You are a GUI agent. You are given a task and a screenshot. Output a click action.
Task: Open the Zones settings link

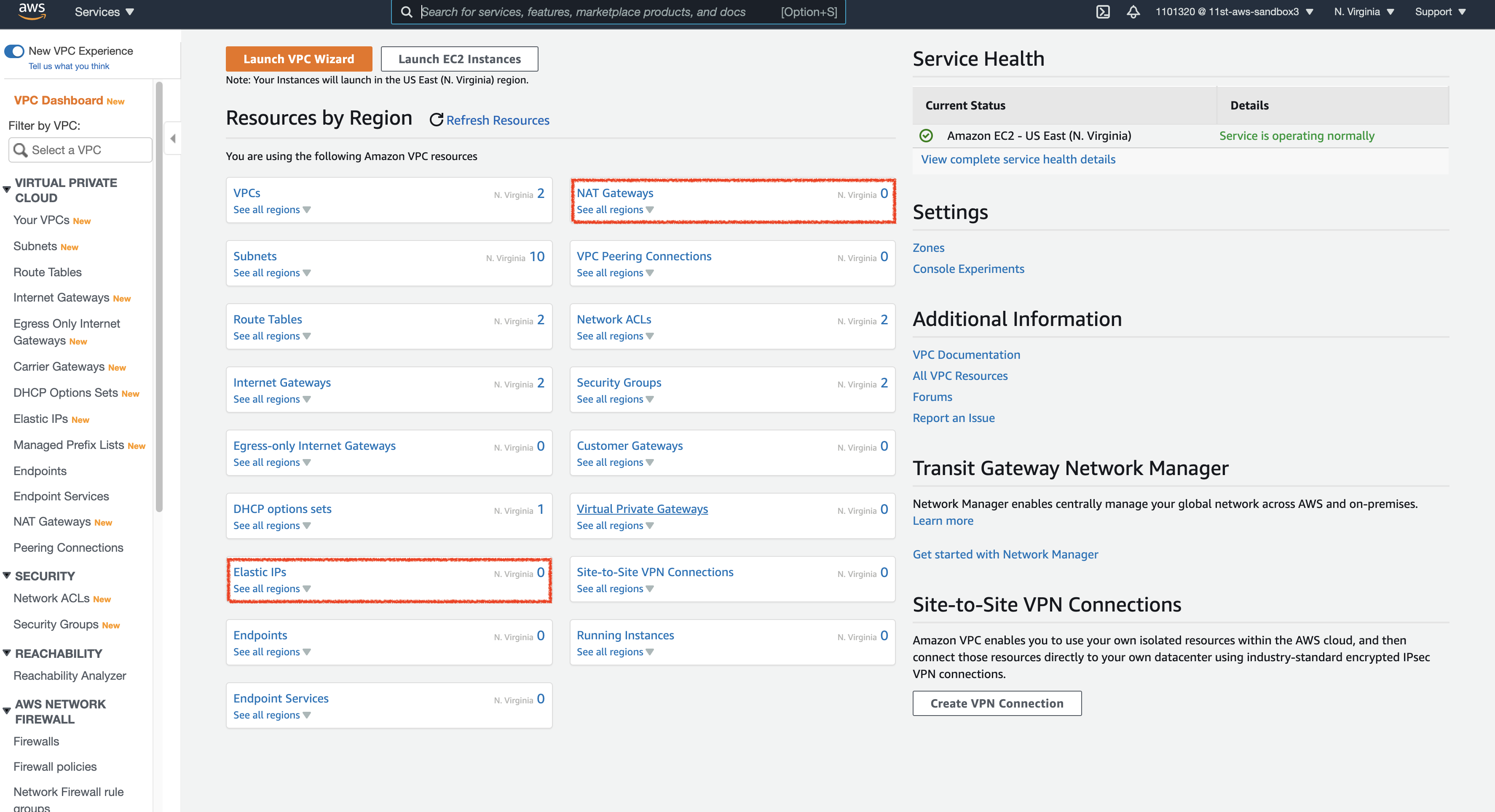pos(928,248)
